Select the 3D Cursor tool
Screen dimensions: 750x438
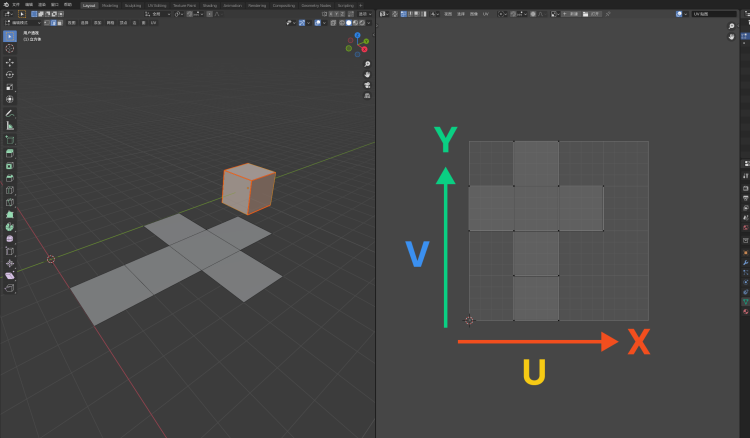click(10, 48)
